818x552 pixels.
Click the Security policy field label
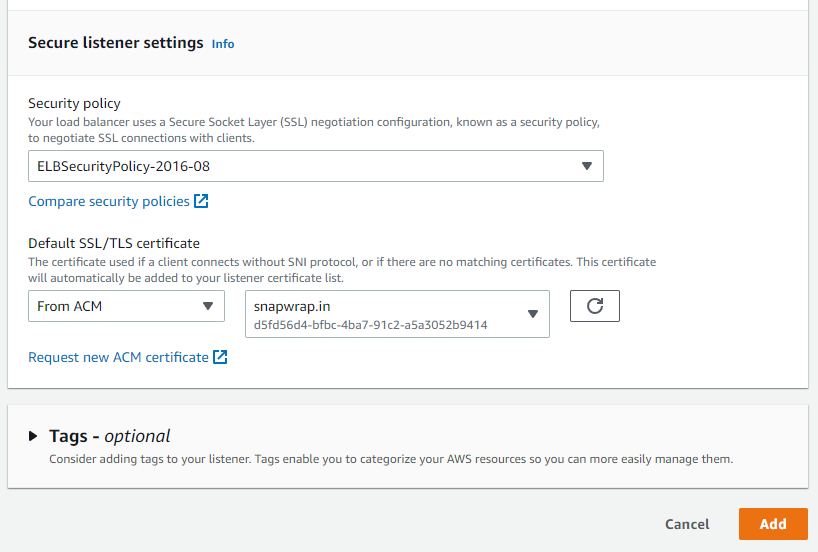75,104
